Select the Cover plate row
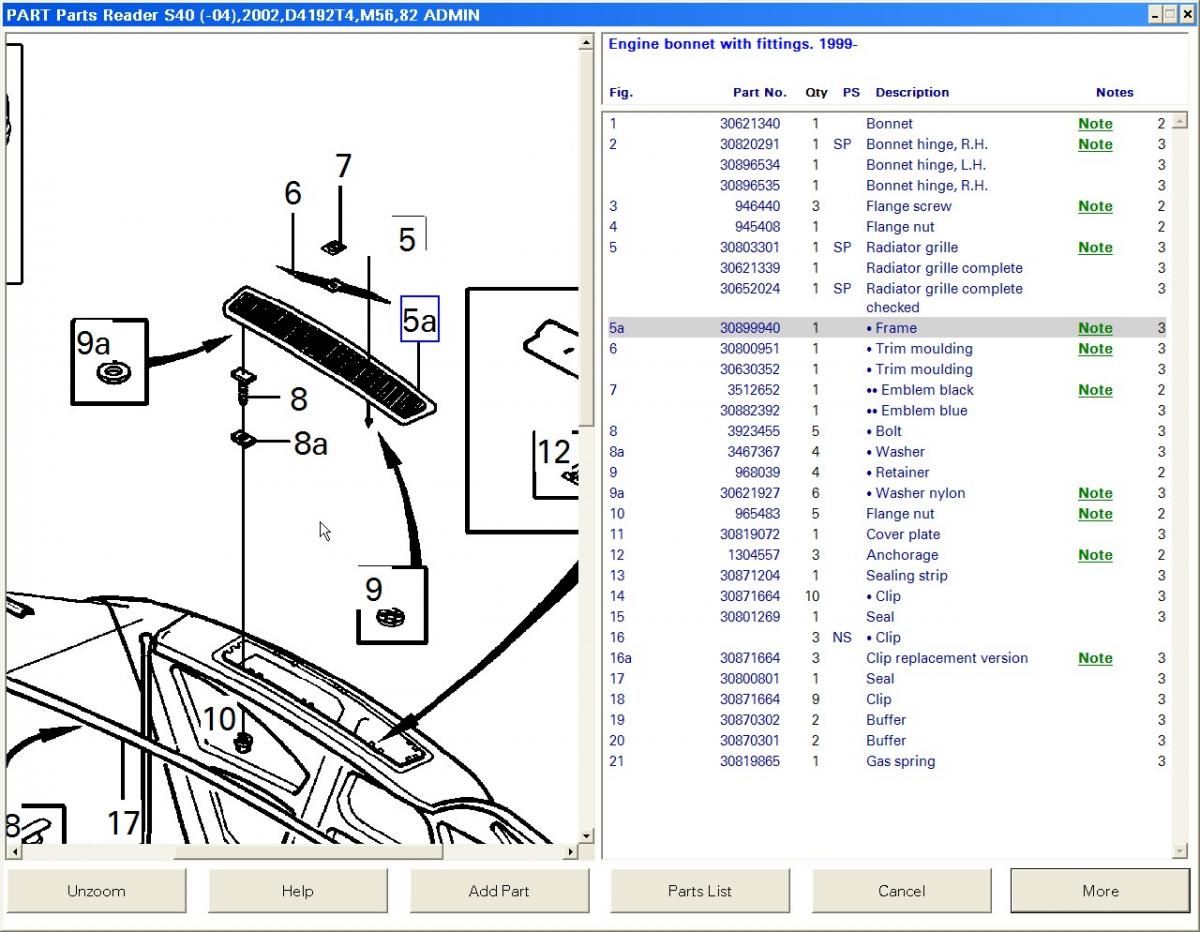This screenshot has width=1200, height=932. point(888,534)
